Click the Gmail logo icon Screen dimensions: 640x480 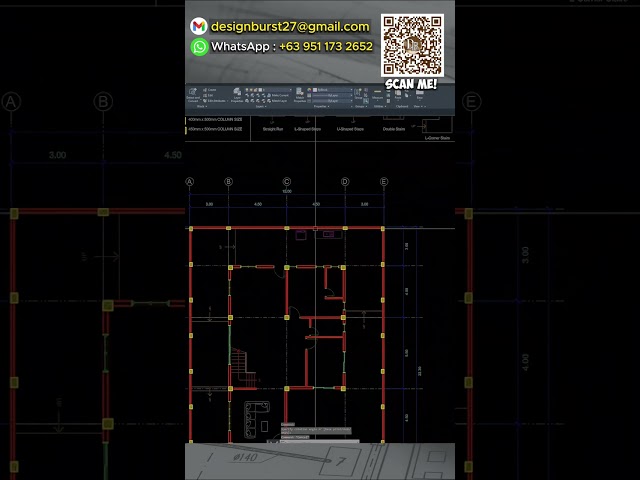click(x=199, y=26)
